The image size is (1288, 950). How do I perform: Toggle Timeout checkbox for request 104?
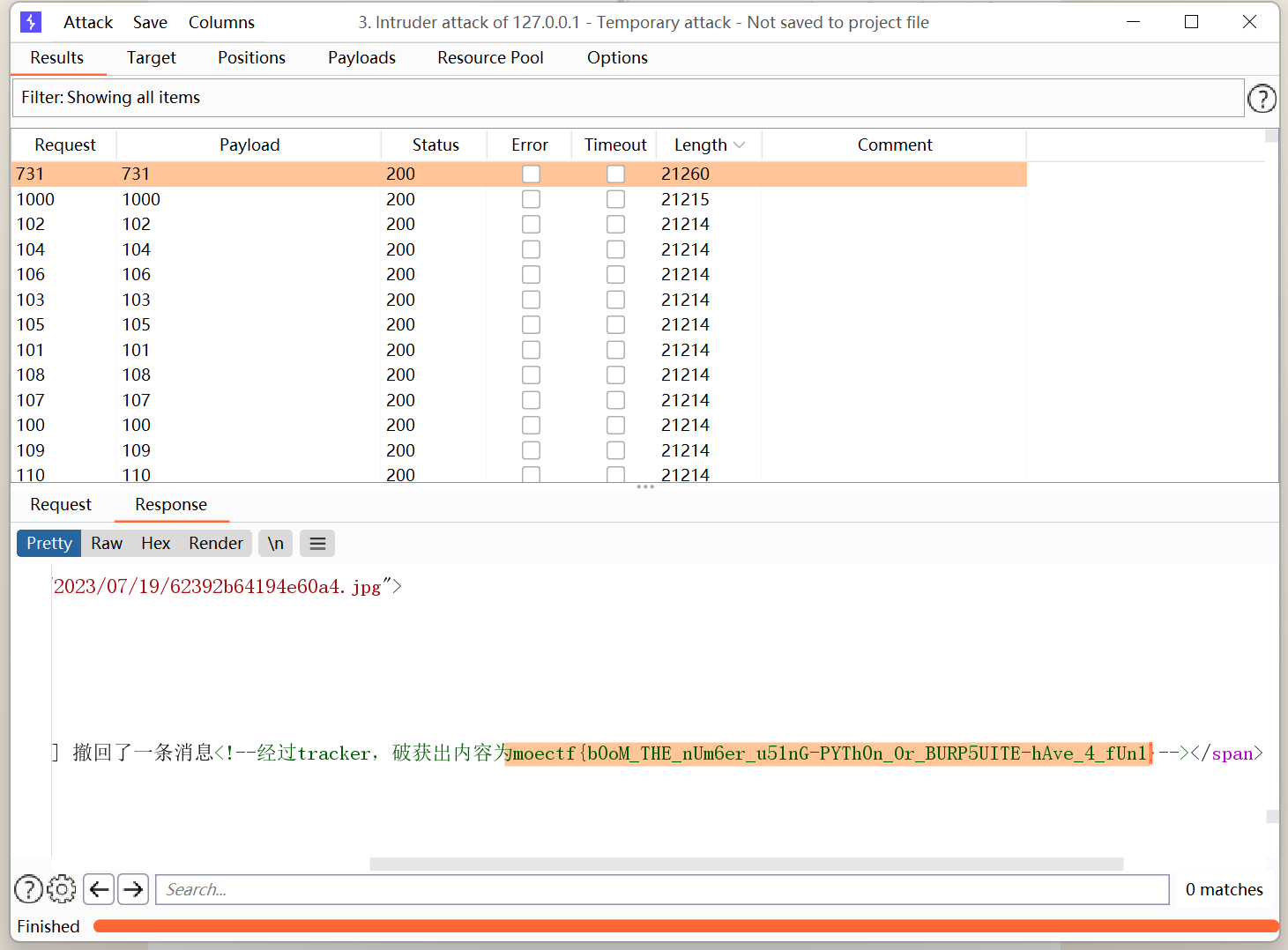click(615, 249)
